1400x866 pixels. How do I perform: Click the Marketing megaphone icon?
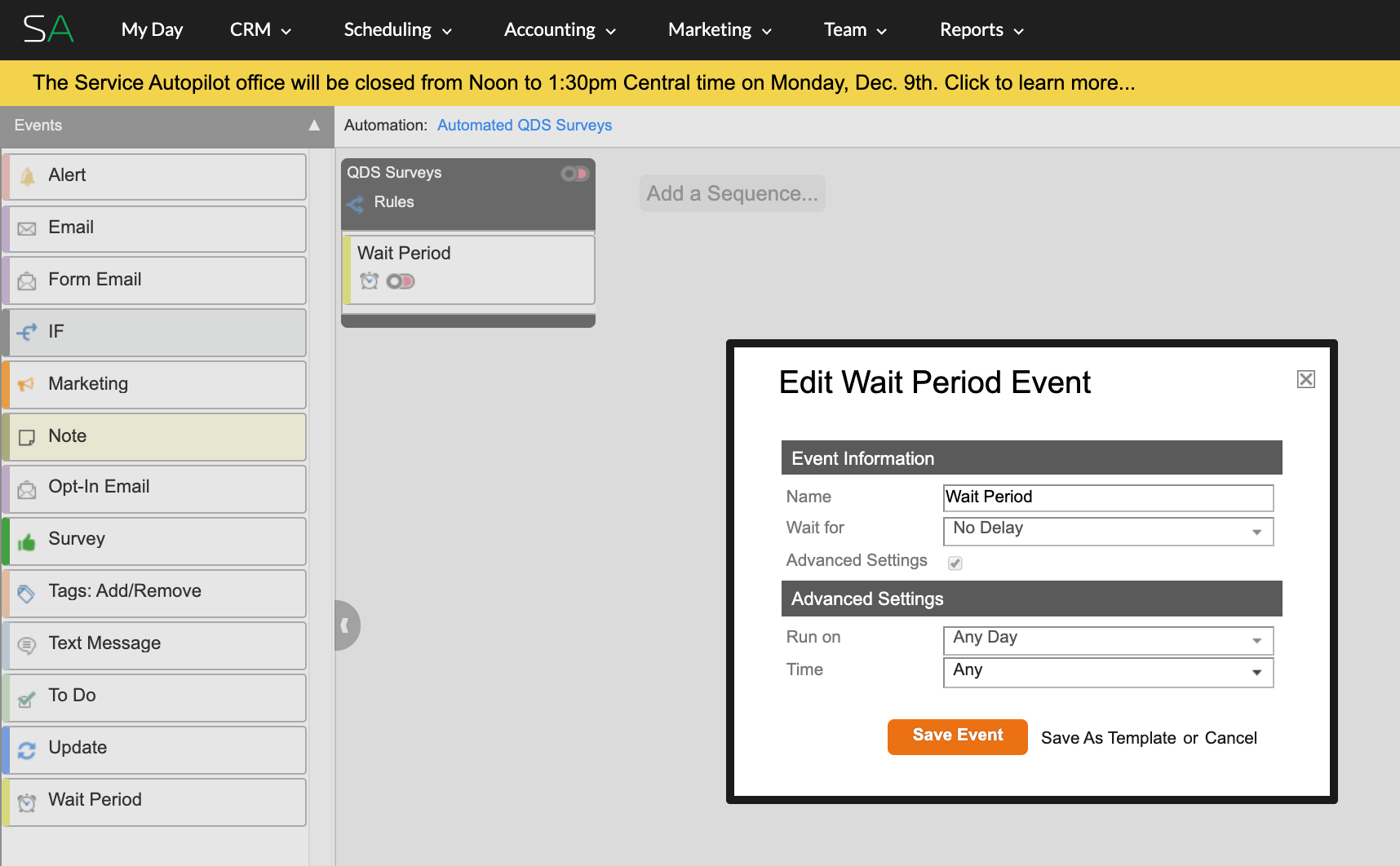[x=27, y=384]
